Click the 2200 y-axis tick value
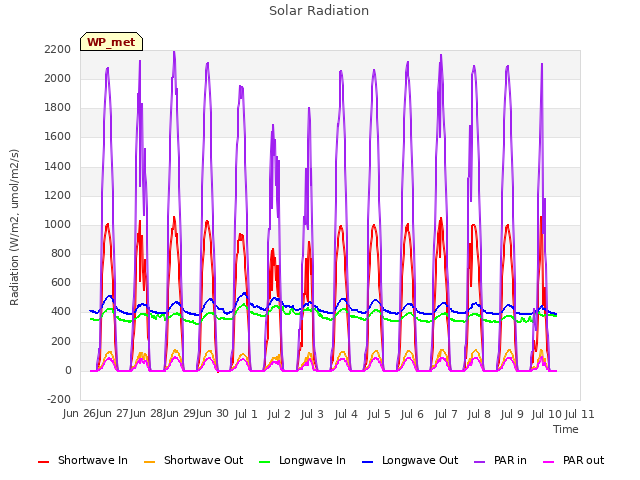Image resolution: width=640 pixels, height=480 pixels. 58,49
